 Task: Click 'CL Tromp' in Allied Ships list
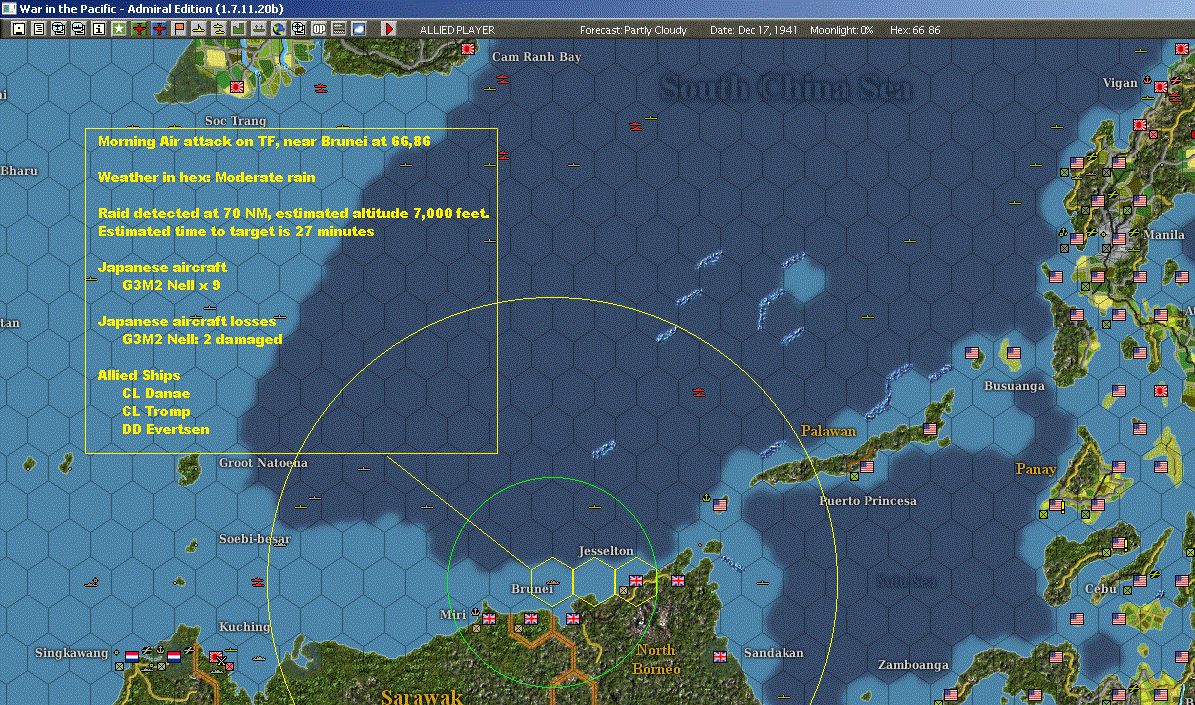156,412
